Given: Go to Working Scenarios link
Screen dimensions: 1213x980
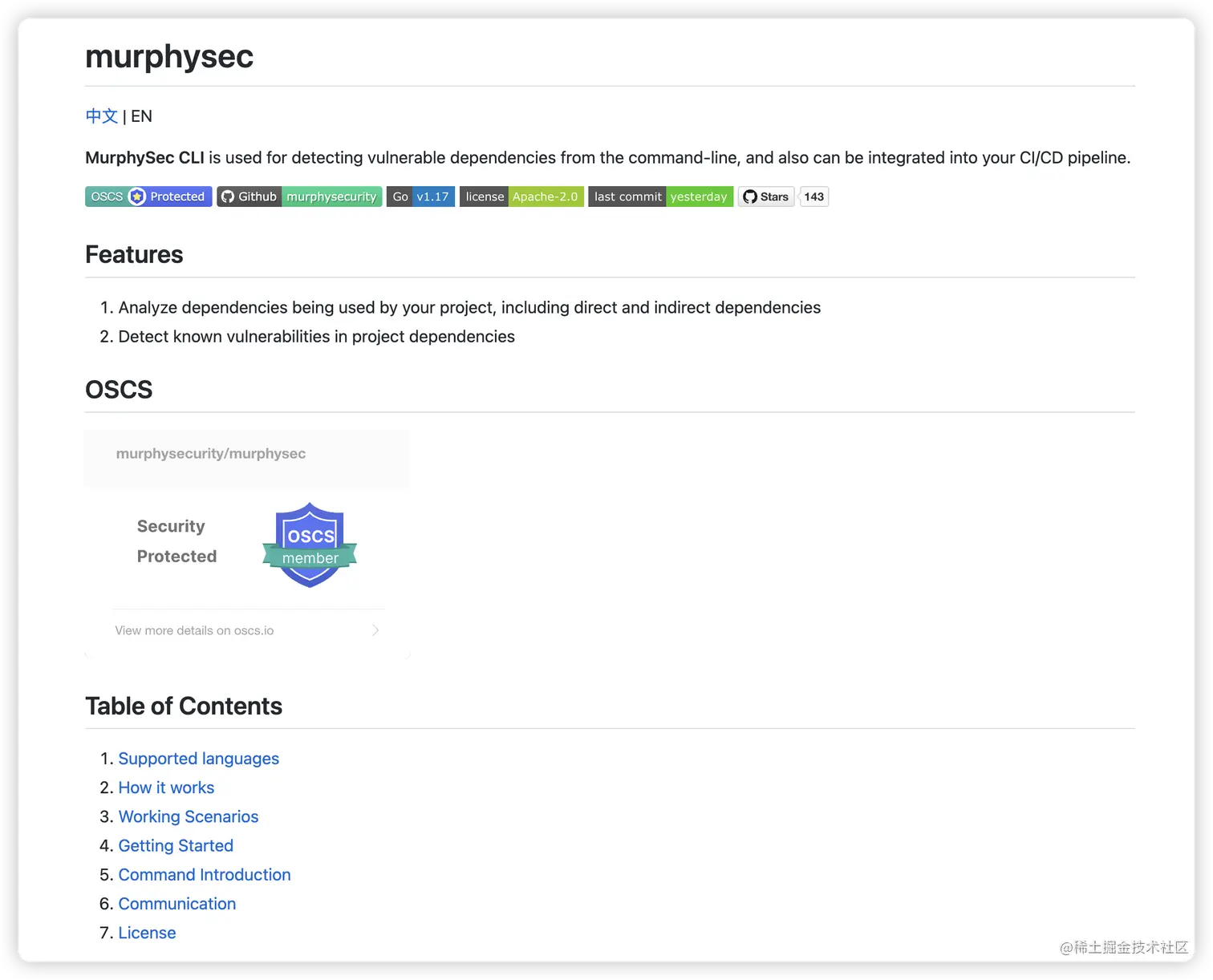Looking at the screenshot, I should point(189,816).
